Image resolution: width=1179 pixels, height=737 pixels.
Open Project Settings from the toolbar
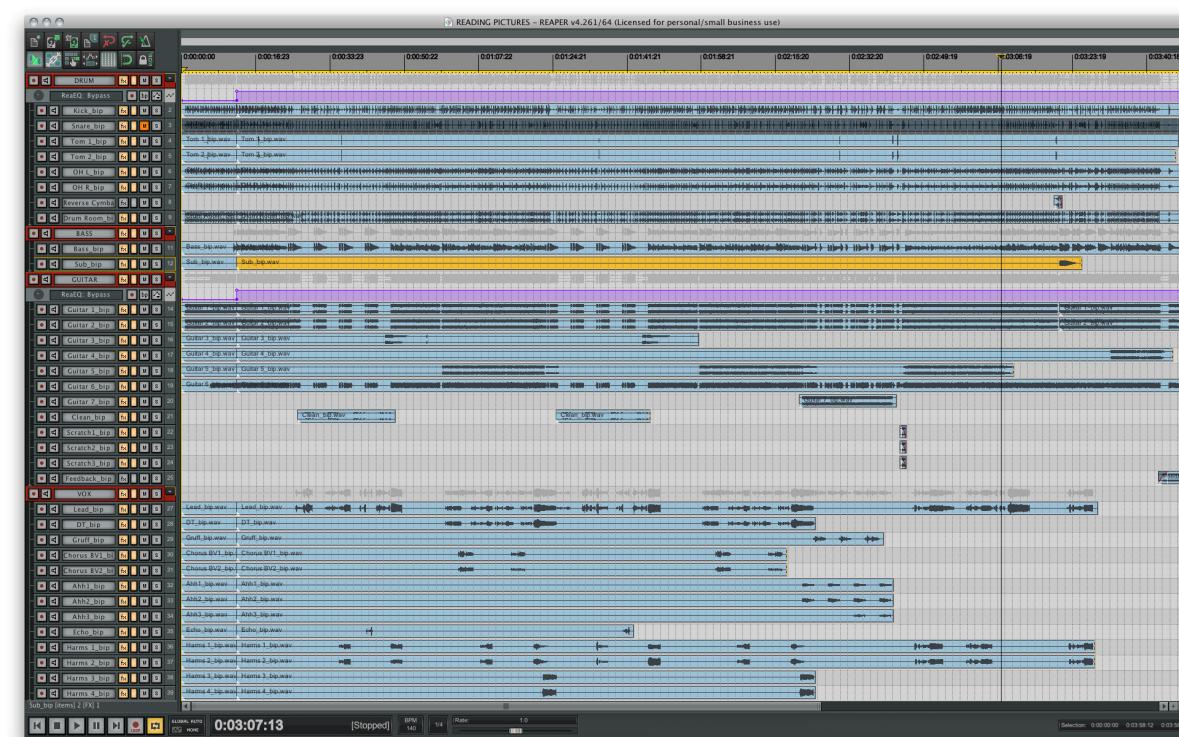(89, 41)
